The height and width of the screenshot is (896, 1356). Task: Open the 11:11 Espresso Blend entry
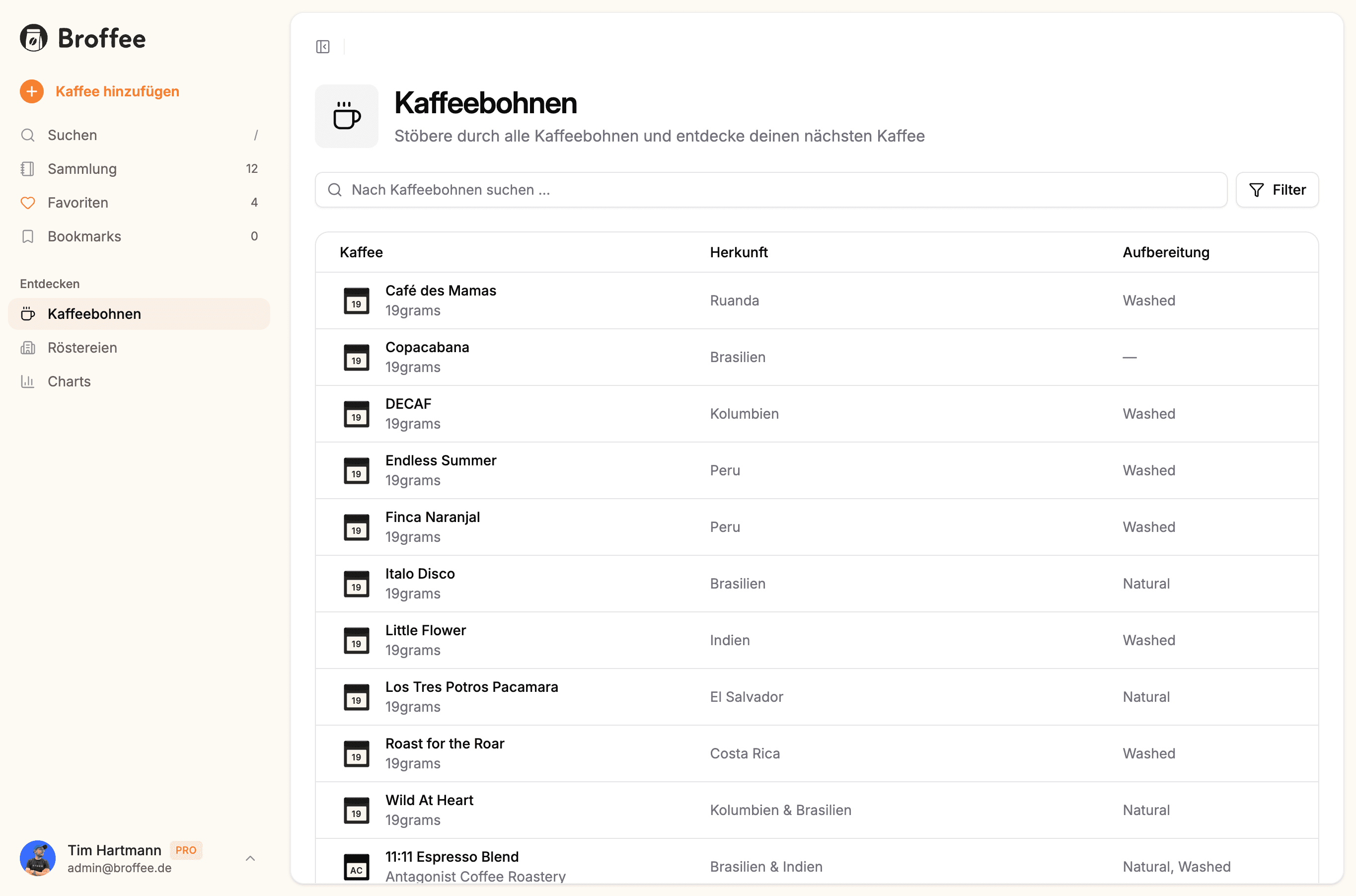tap(817, 862)
